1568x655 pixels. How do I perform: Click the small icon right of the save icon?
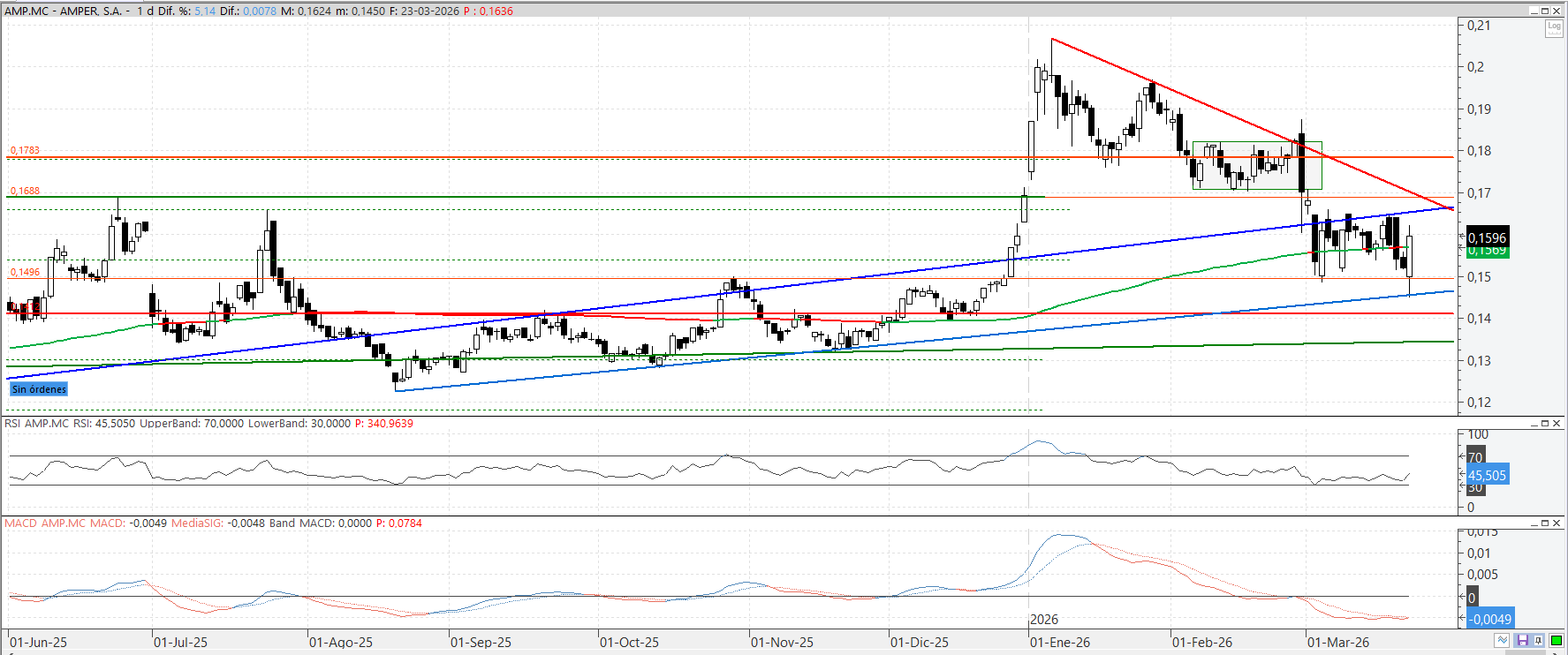coord(1539,641)
